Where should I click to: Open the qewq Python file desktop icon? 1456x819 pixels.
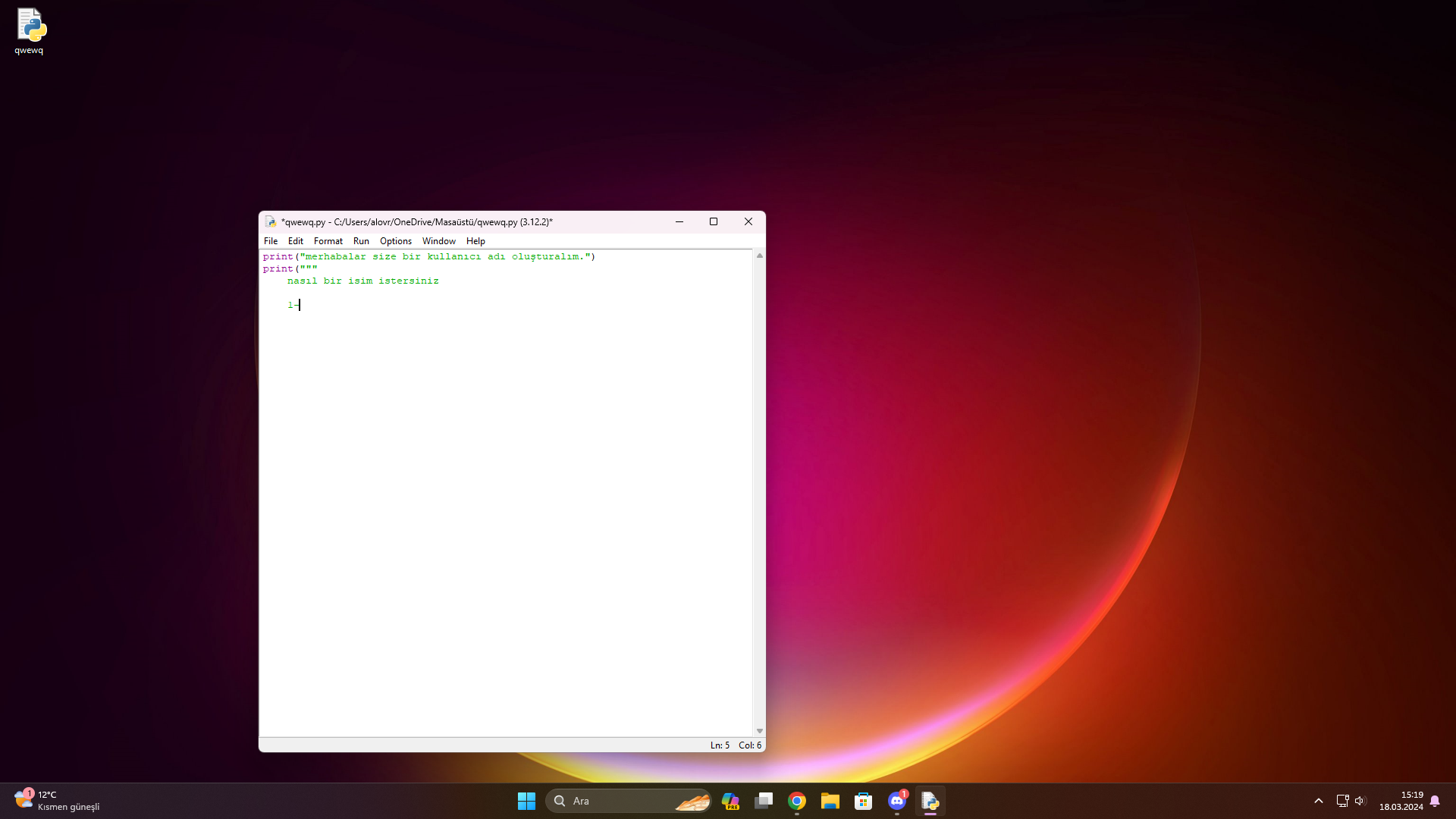coord(30,30)
